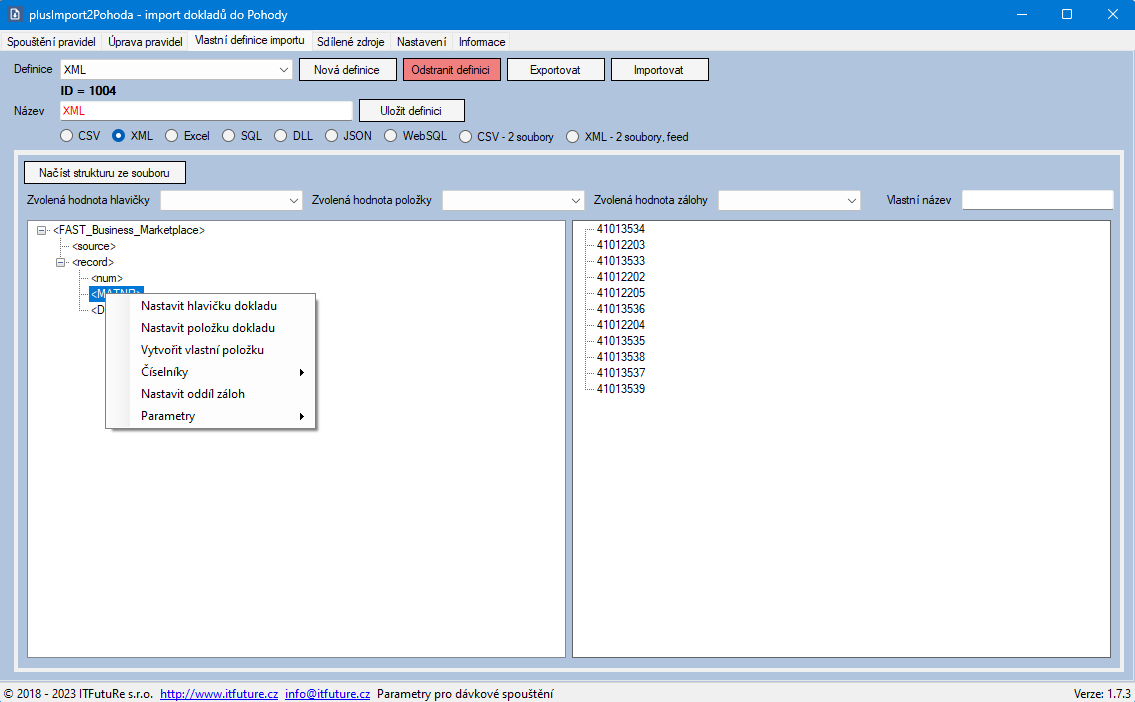1135x702 pixels.
Task: Select value 41013538 in the right list
Action: (x=620, y=357)
